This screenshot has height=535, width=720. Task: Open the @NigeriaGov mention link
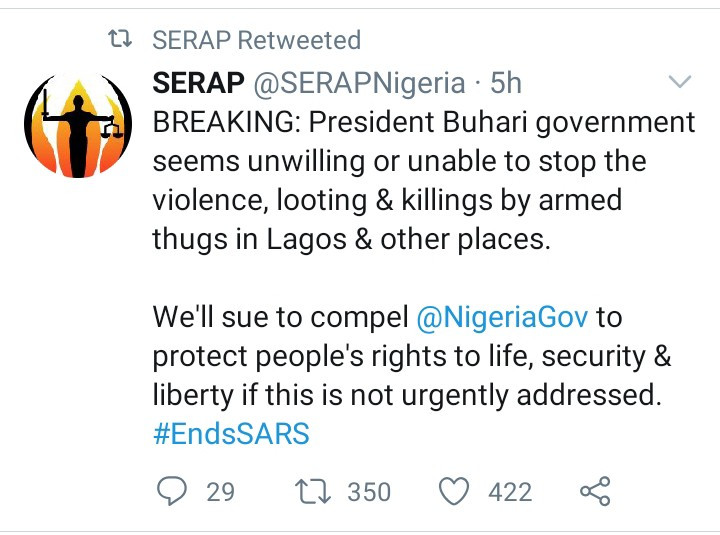tap(506, 318)
